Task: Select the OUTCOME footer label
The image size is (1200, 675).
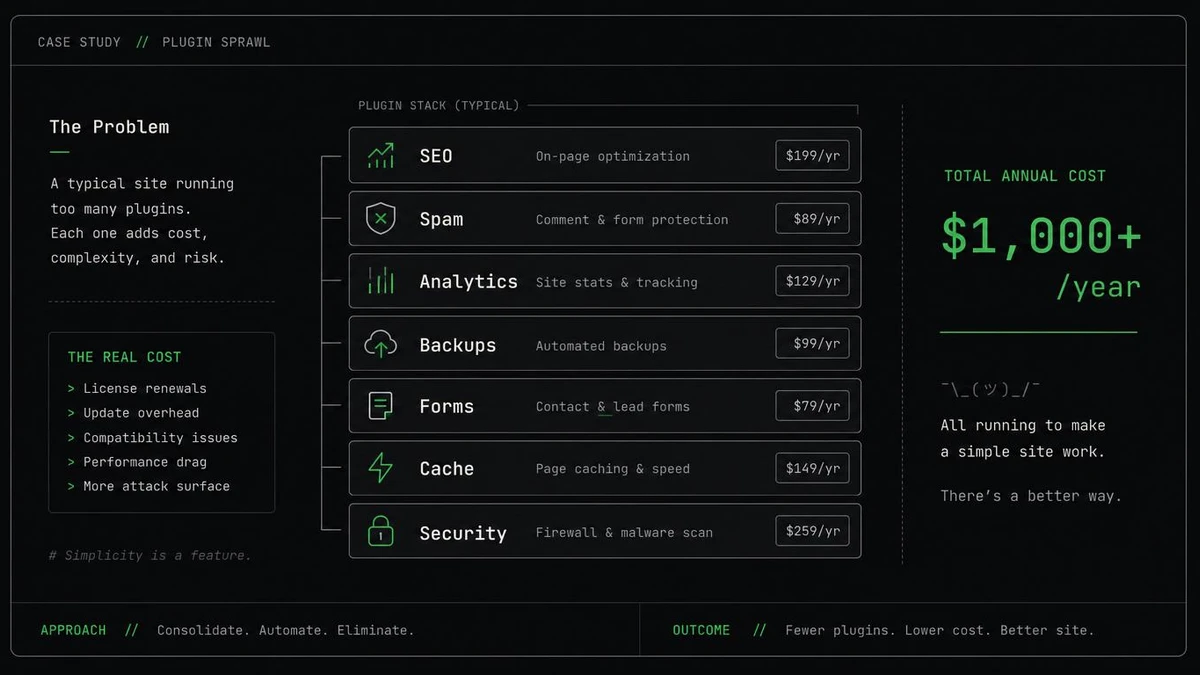Action: click(701, 630)
